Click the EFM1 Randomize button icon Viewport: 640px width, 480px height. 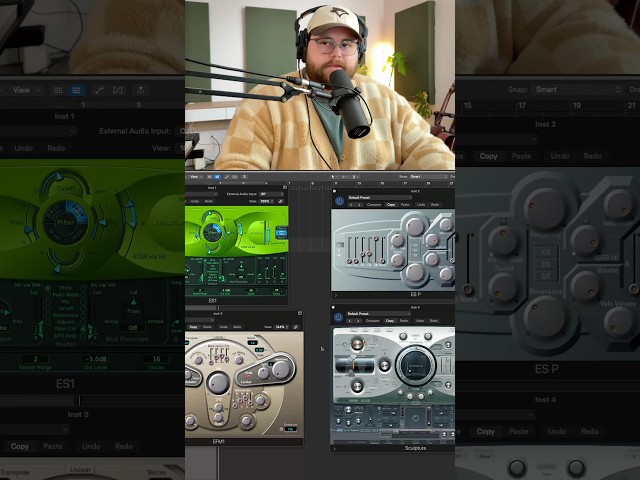(281, 429)
